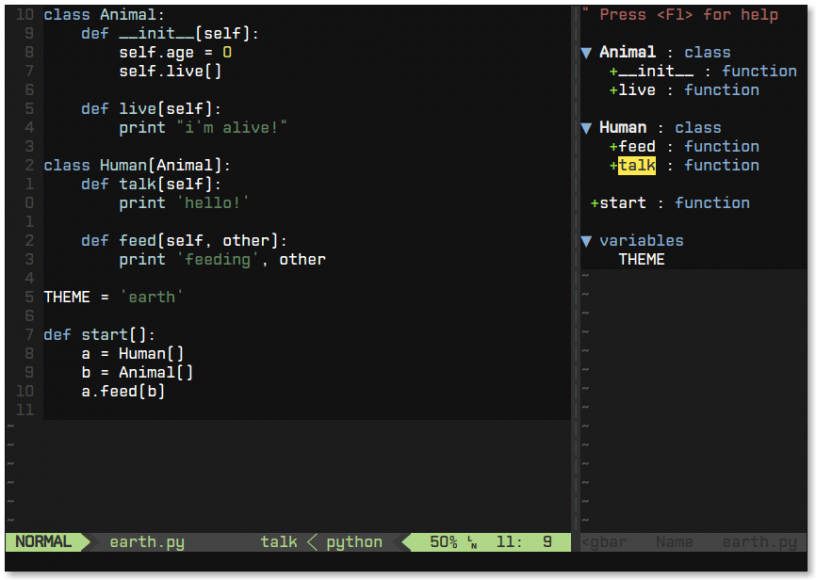Click the 50% scroll position indicator
Viewport: 816px width, 580px height.
click(x=443, y=542)
